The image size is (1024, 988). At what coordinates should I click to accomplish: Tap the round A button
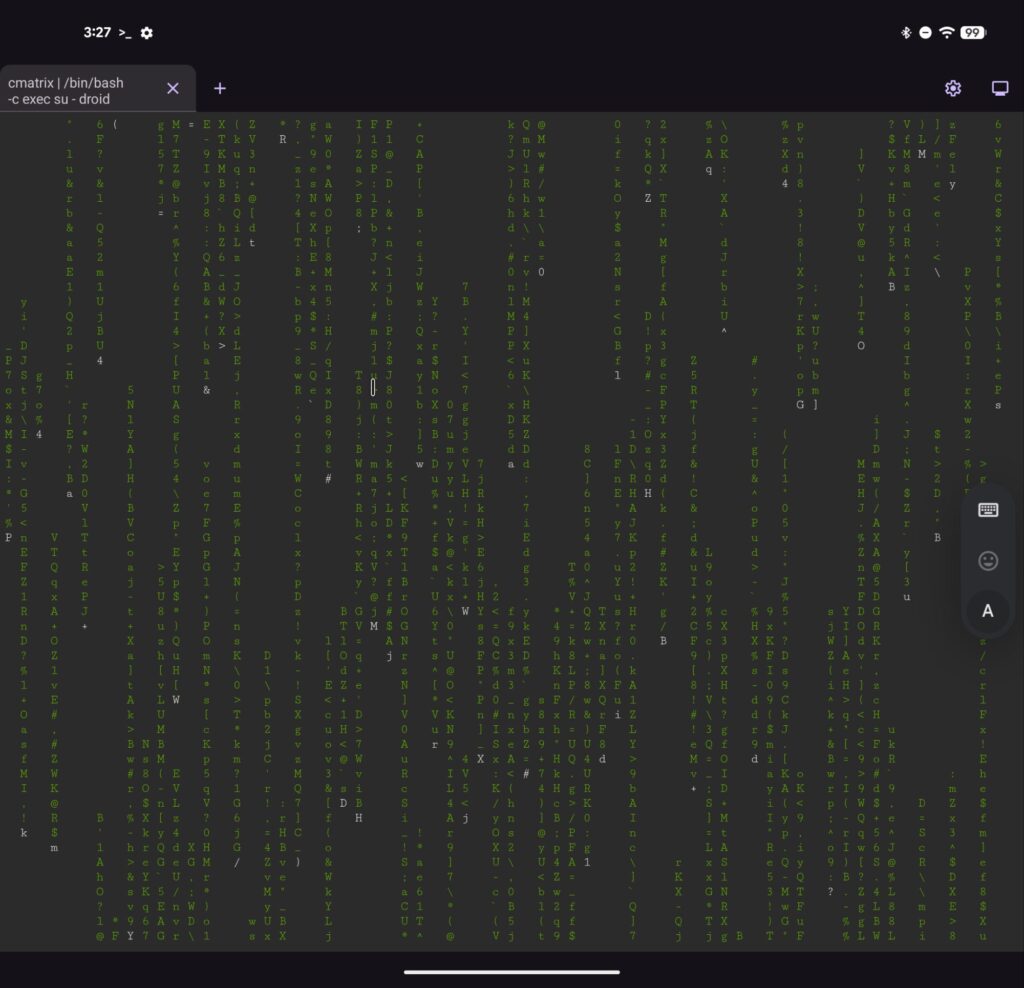coord(988,610)
